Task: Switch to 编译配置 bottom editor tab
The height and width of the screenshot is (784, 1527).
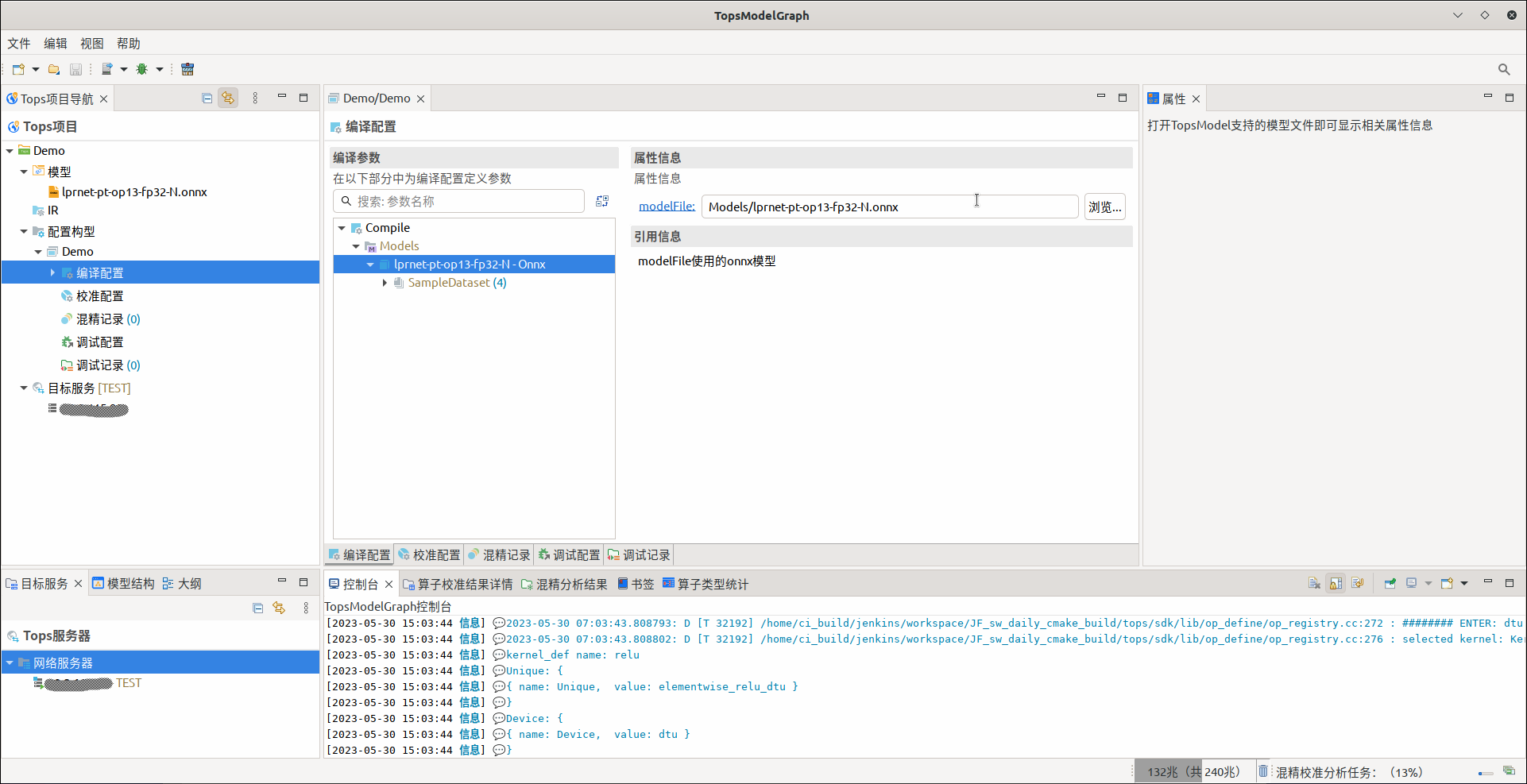Action: click(x=359, y=554)
